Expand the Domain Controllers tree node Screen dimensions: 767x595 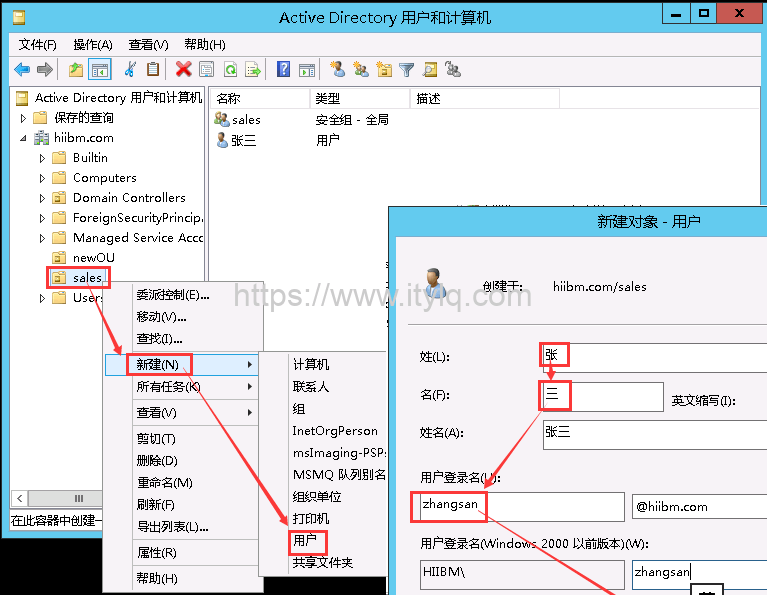42,198
